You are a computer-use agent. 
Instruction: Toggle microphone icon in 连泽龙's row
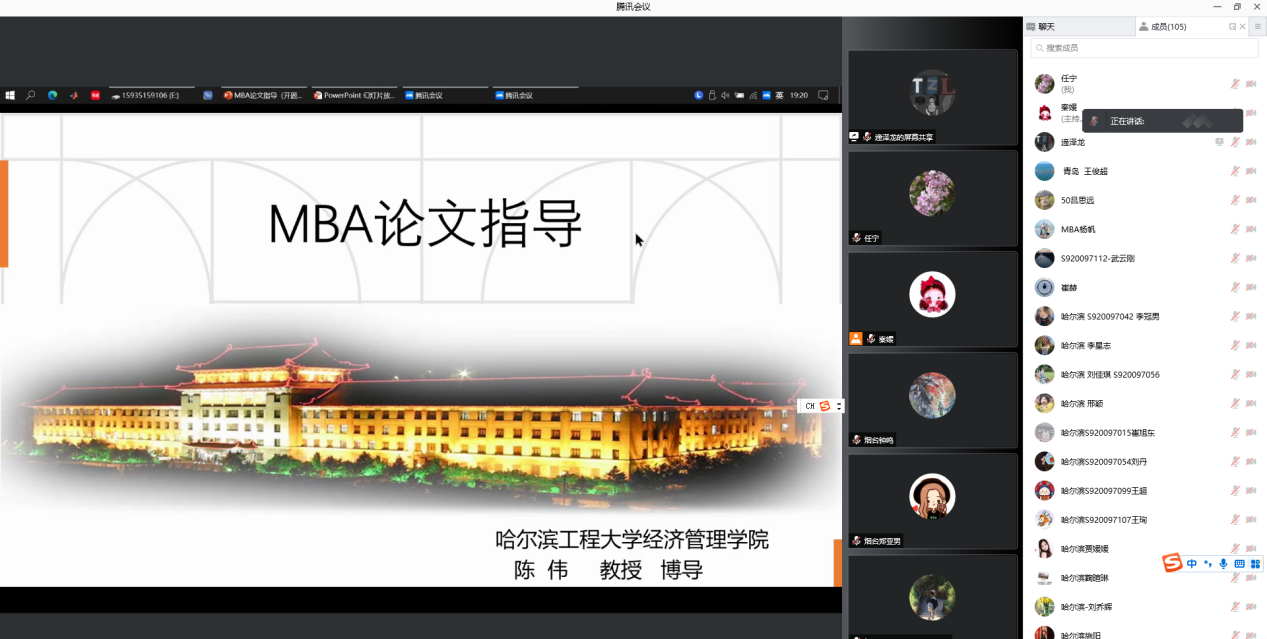[1235, 142]
